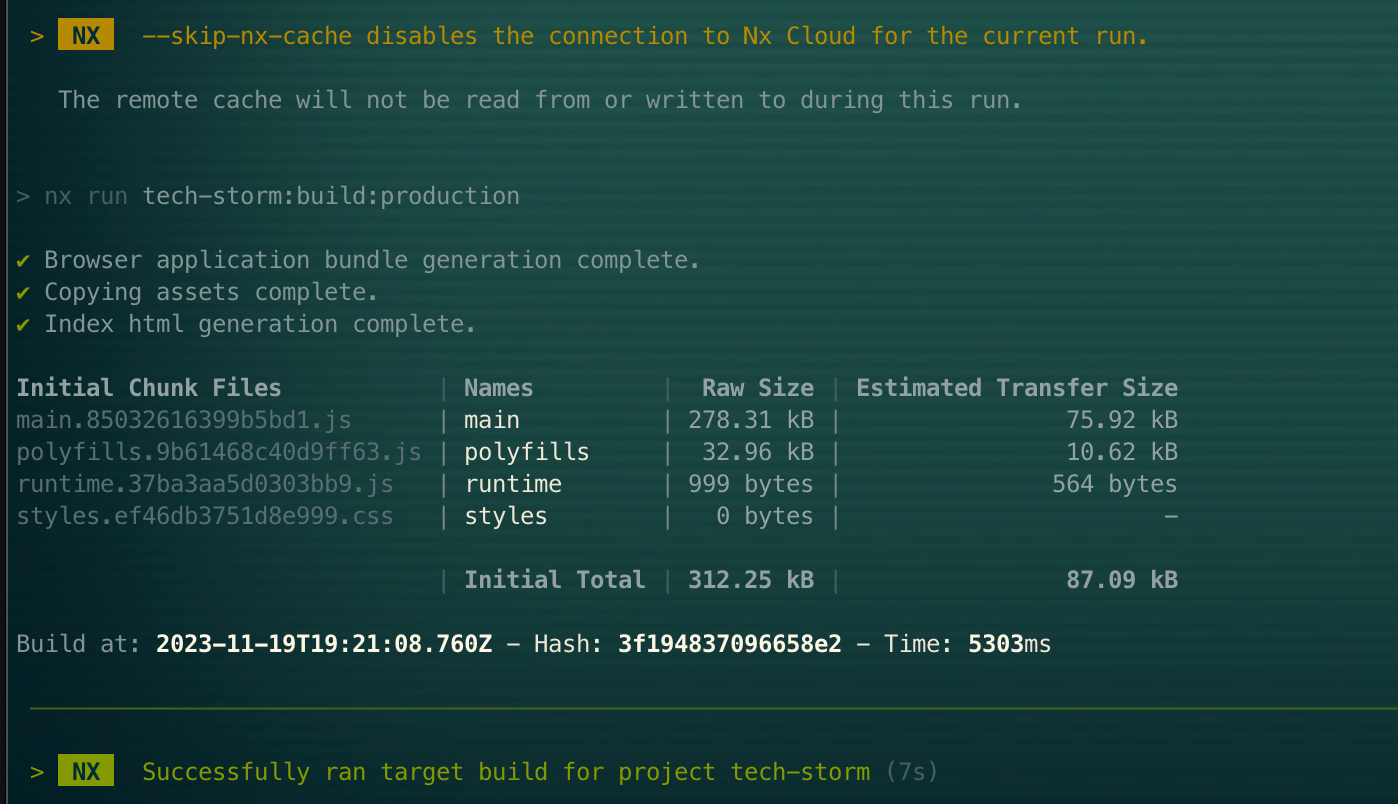Click the prompt arrow before nx run command

pyautogui.click(x=23, y=196)
